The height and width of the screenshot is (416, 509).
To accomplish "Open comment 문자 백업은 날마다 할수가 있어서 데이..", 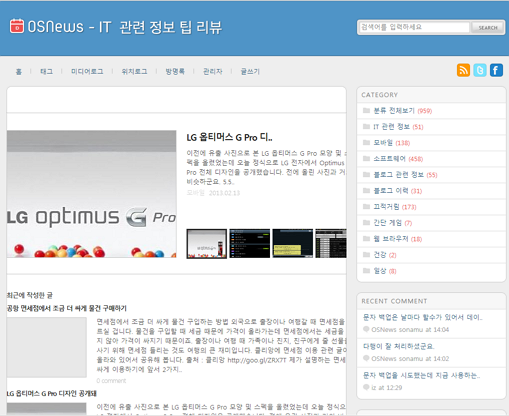I will (423, 317).
